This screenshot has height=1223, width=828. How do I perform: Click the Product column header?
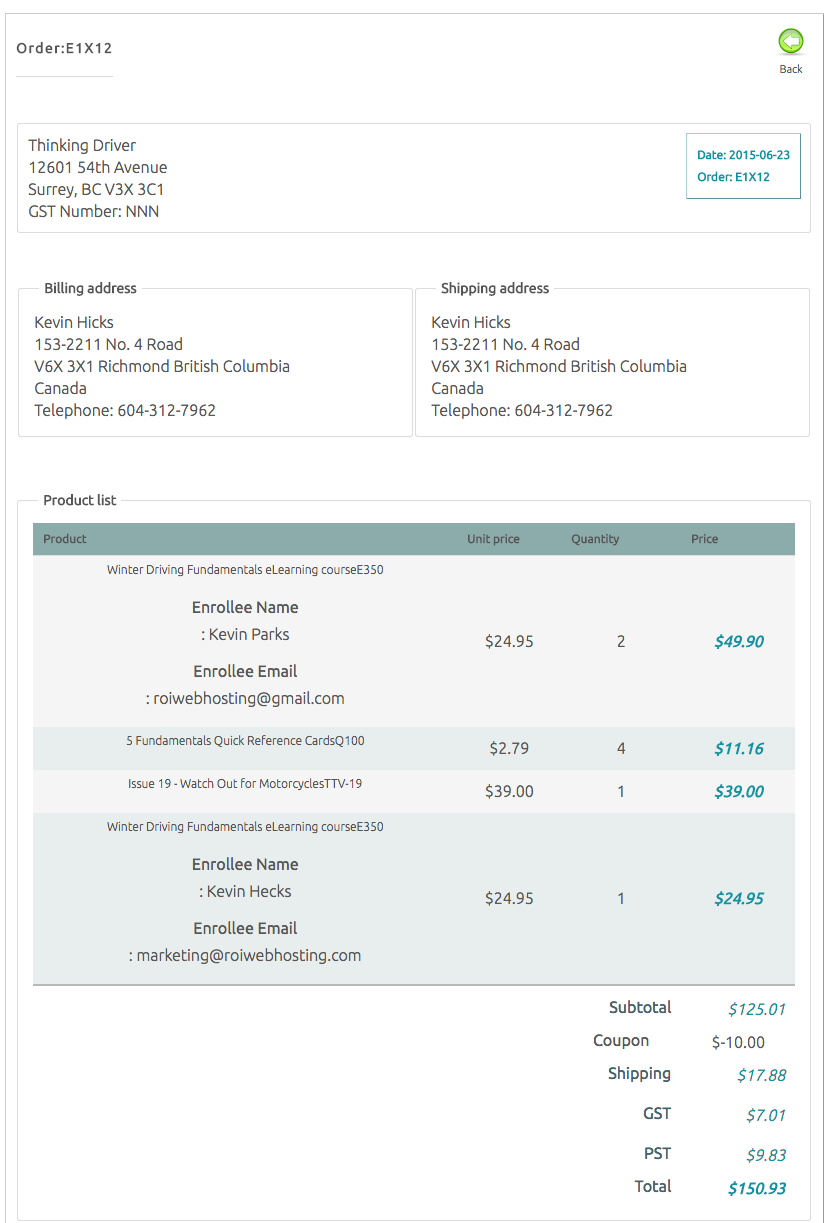point(65,539)
